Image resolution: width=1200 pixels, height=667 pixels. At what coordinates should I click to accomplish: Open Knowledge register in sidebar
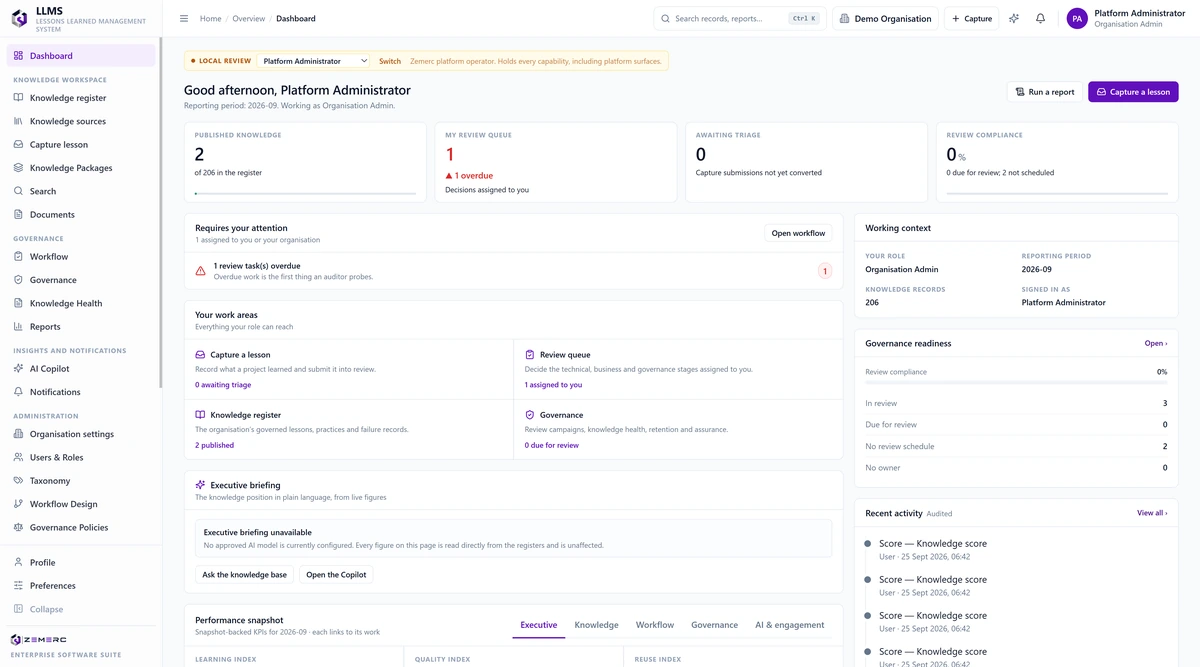click(80, 98)
